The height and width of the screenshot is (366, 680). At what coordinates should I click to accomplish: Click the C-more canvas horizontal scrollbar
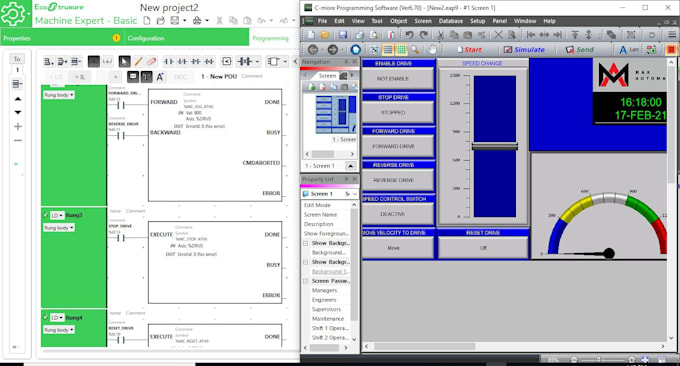[x=425, y=346]
